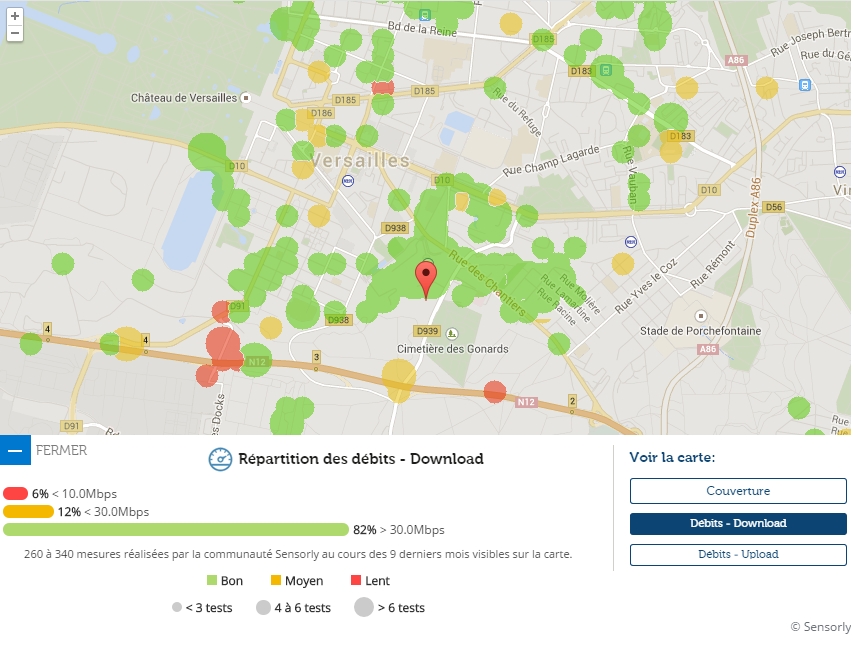Screen dimensions: 853x657
Task: Click the D939 road badge
Action: [427, 331]
